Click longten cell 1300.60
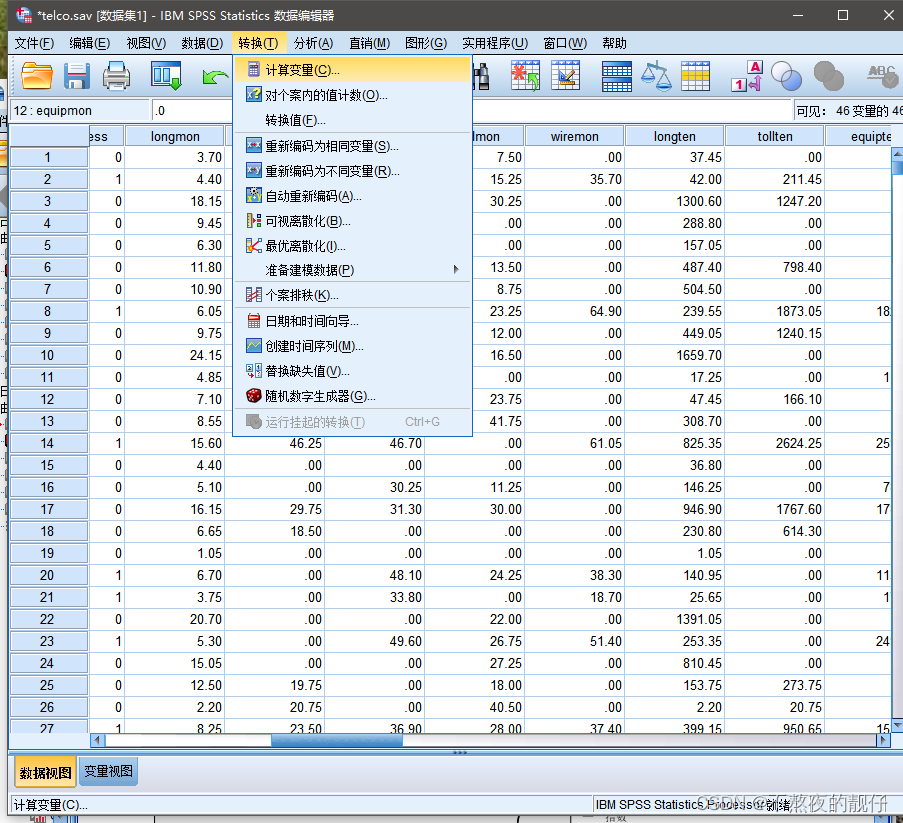Screen dimensions: 903x823 click(674, 202)
